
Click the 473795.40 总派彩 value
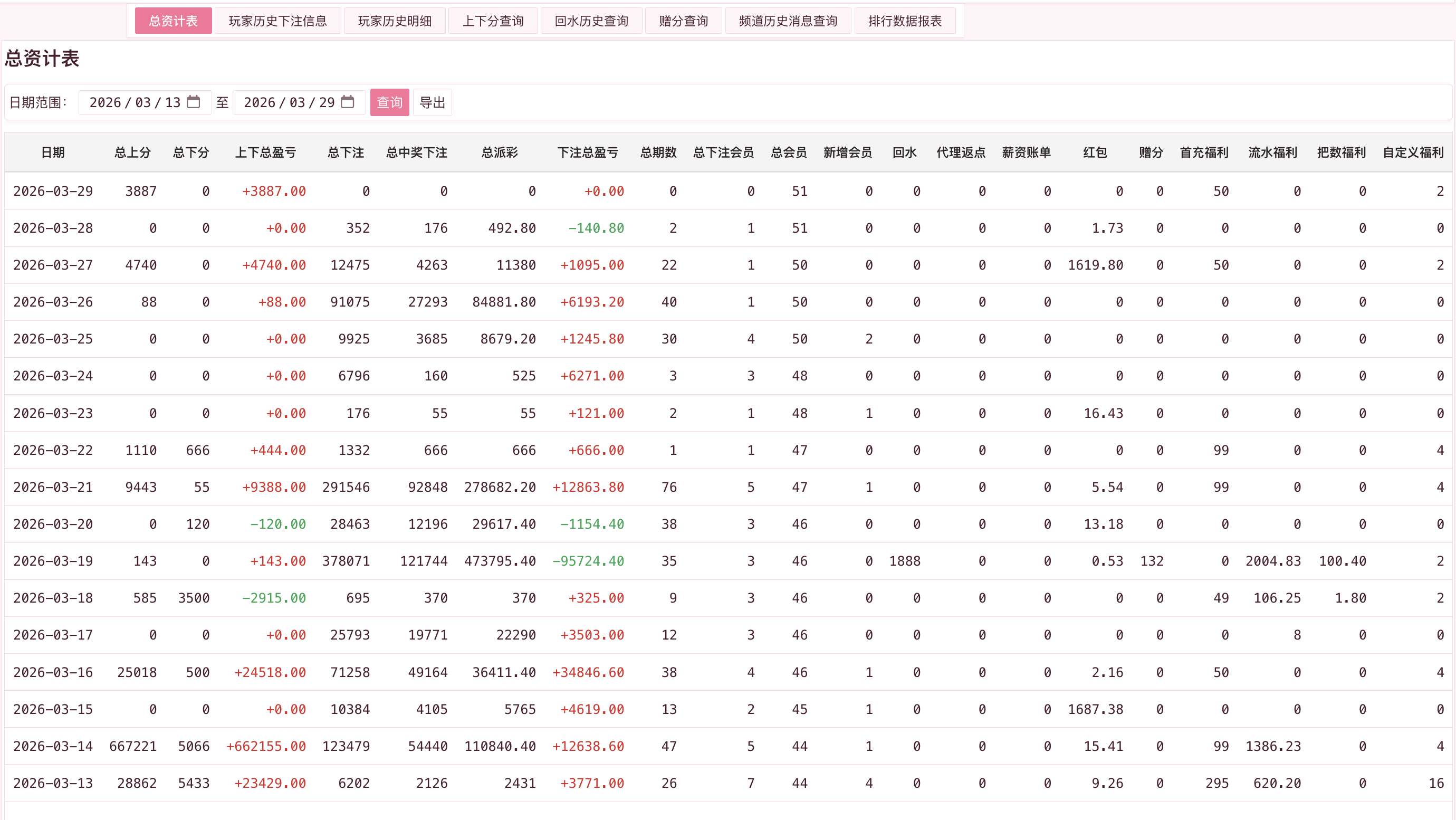[x=500, y=561]
